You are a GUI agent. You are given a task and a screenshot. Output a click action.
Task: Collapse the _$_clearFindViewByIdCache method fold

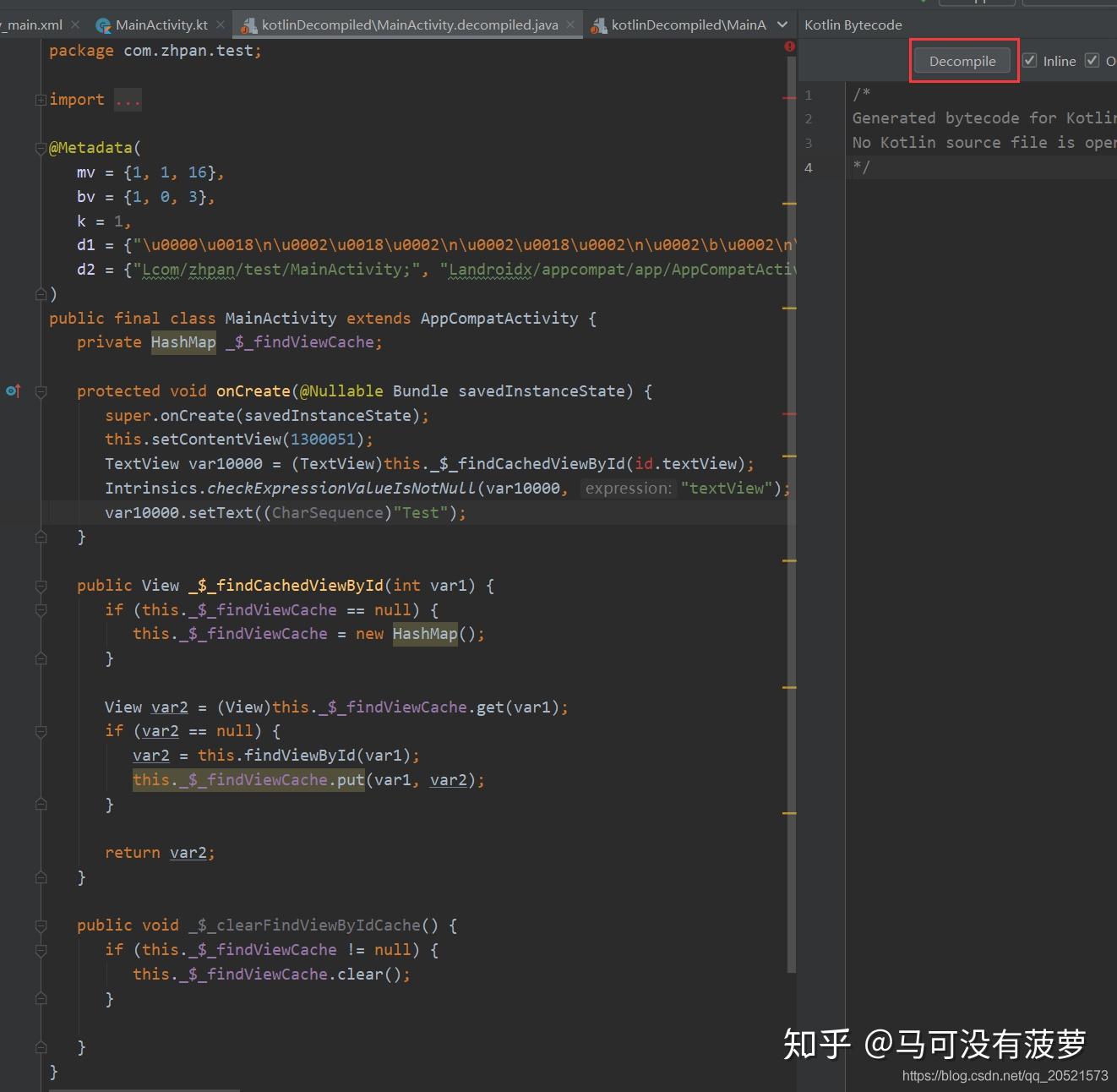[x=41, y=926]
